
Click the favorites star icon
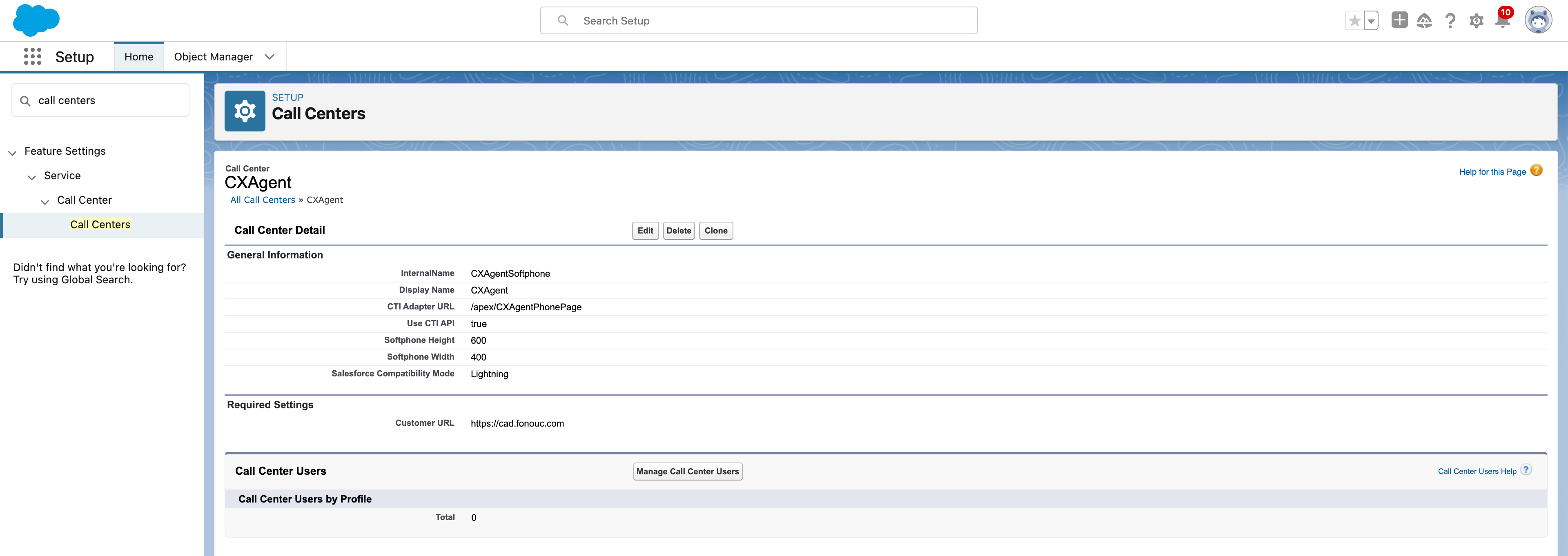pos(1354,21)
